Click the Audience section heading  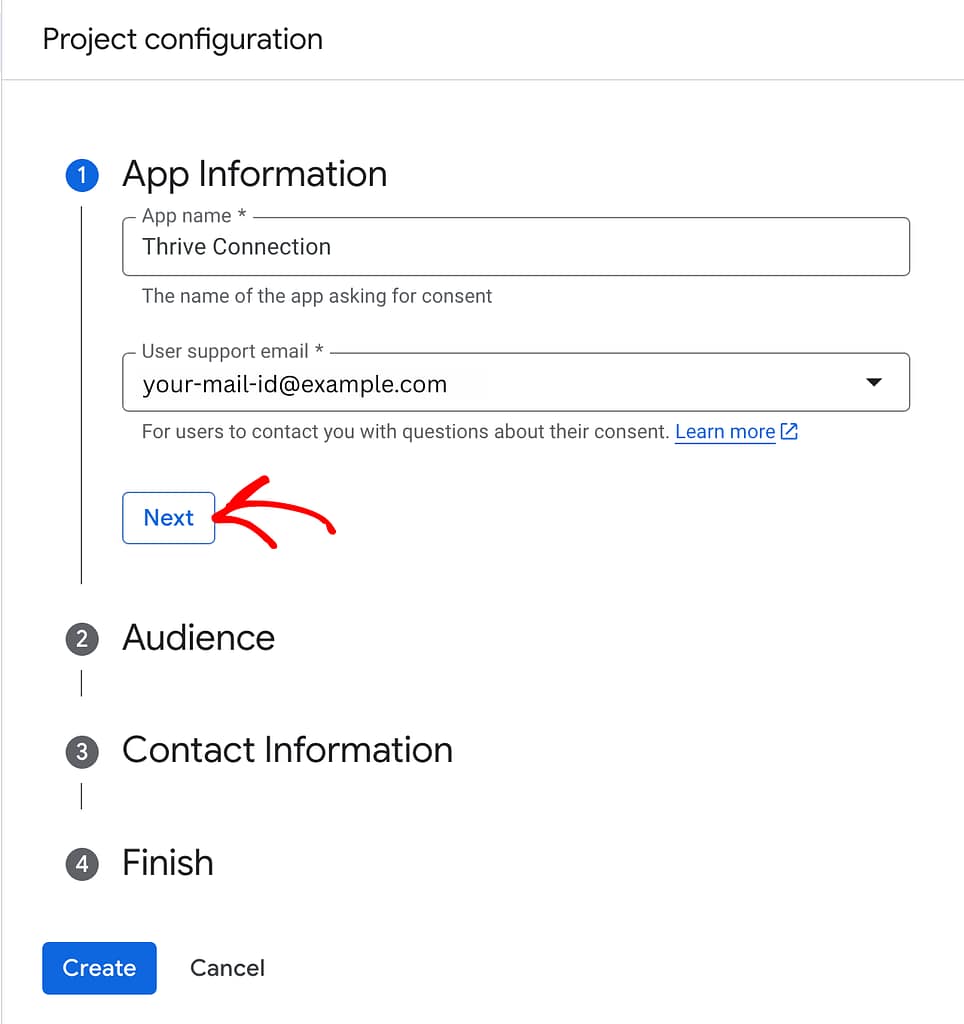pos(198,638)
